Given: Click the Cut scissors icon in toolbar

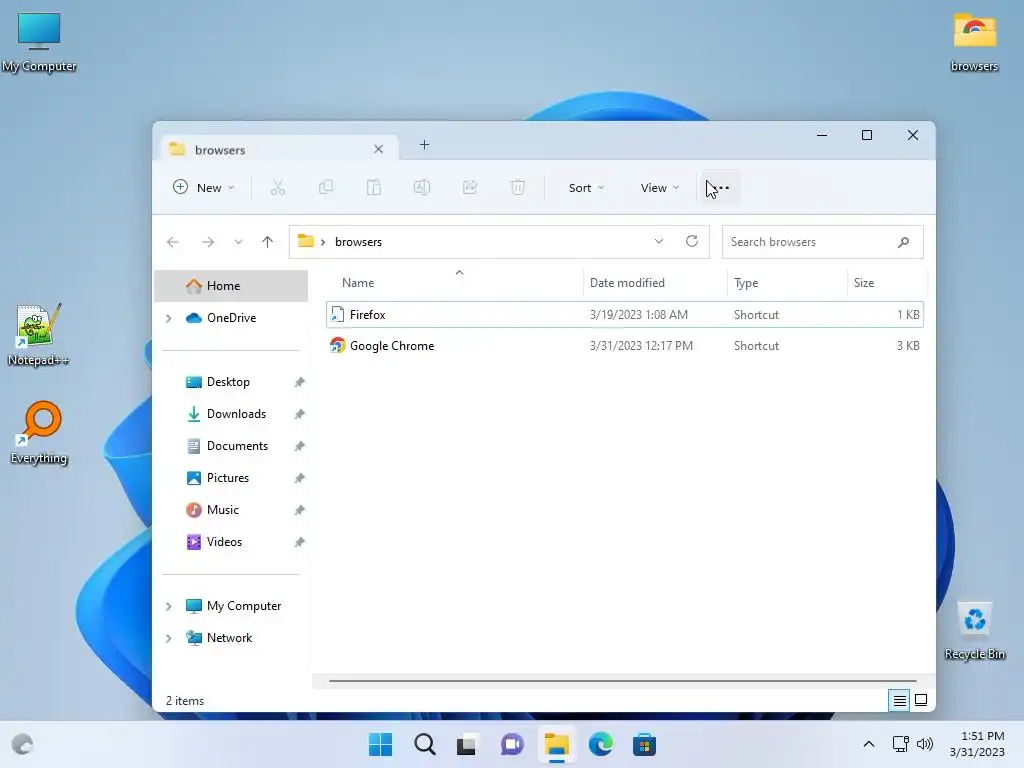Looking at the screenshot, I should pyautogui.click(x=278, y=188).
